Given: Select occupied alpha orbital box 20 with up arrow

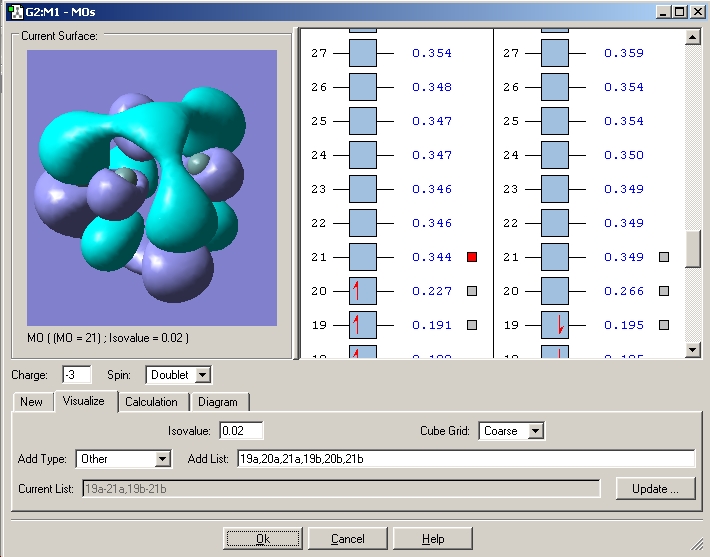Looking at the screenshot, I should click(363, 291).
